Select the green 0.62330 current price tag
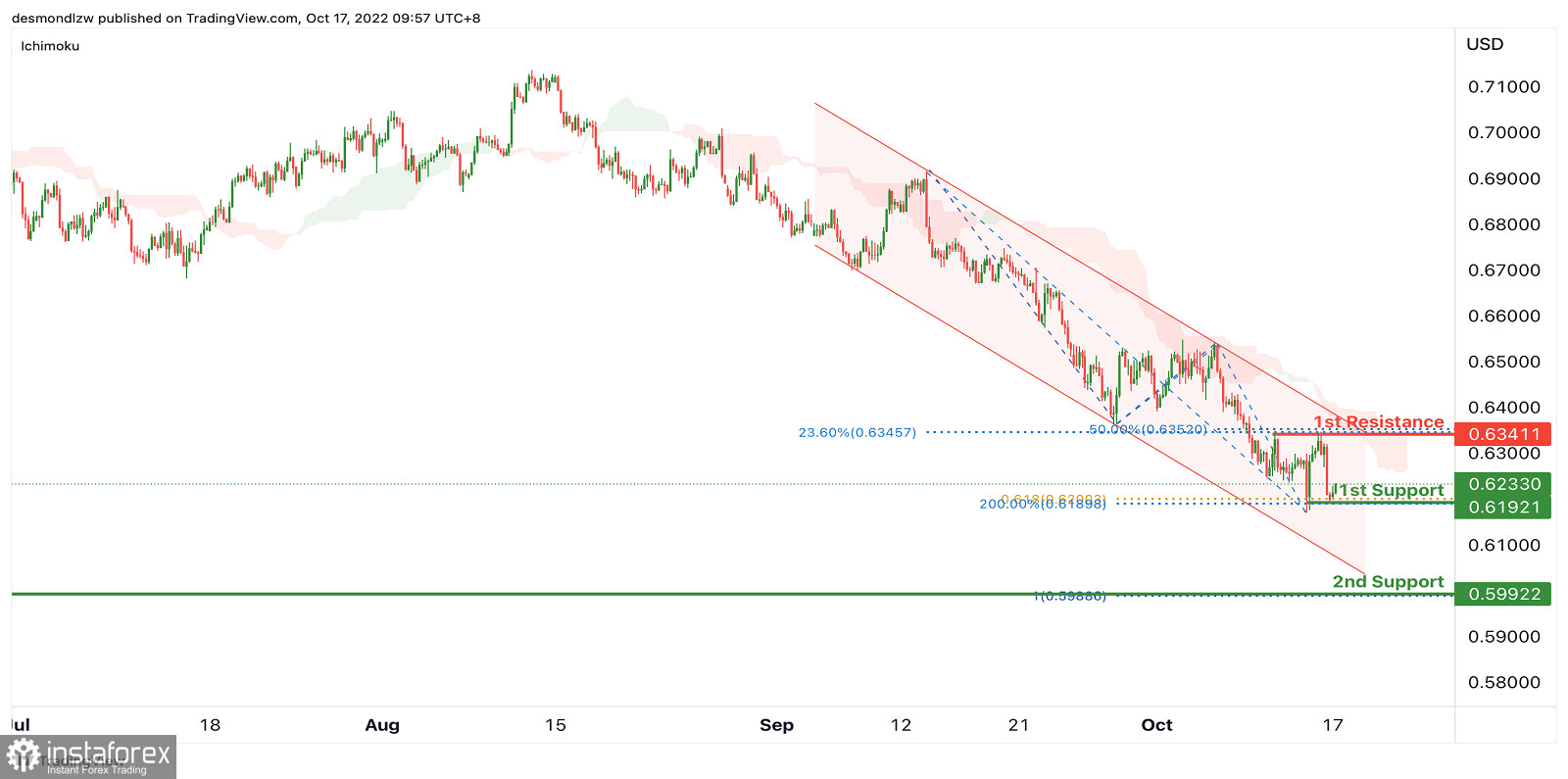 1503,484
